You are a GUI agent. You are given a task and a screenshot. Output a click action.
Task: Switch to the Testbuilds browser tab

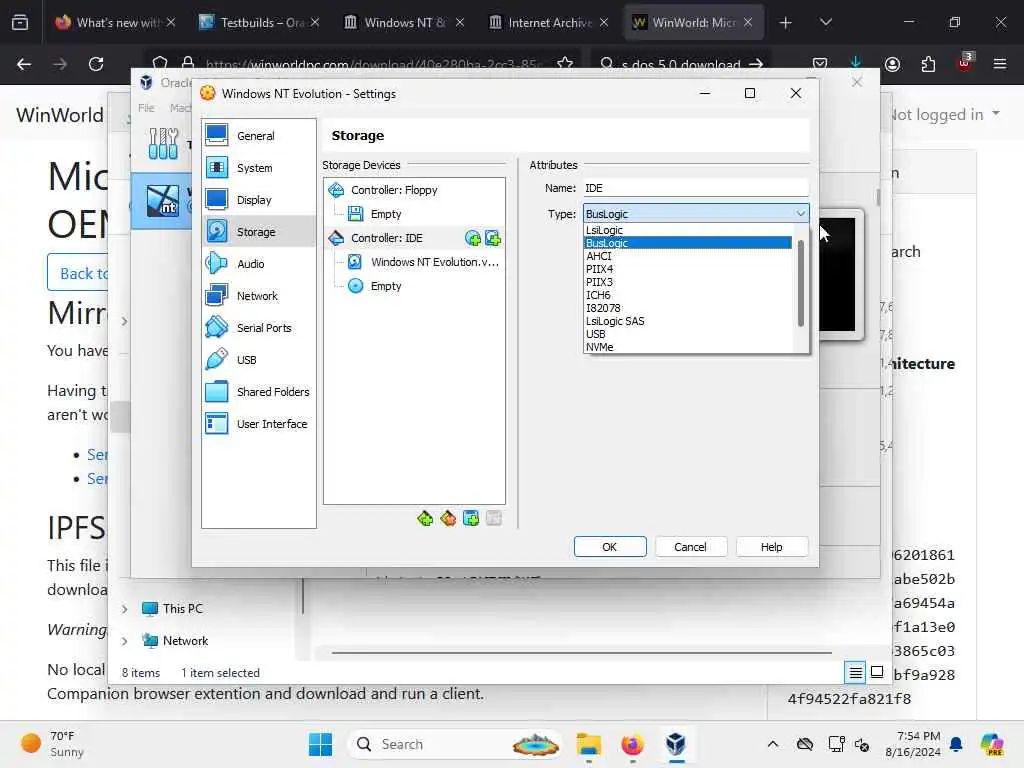coord(259,22)
